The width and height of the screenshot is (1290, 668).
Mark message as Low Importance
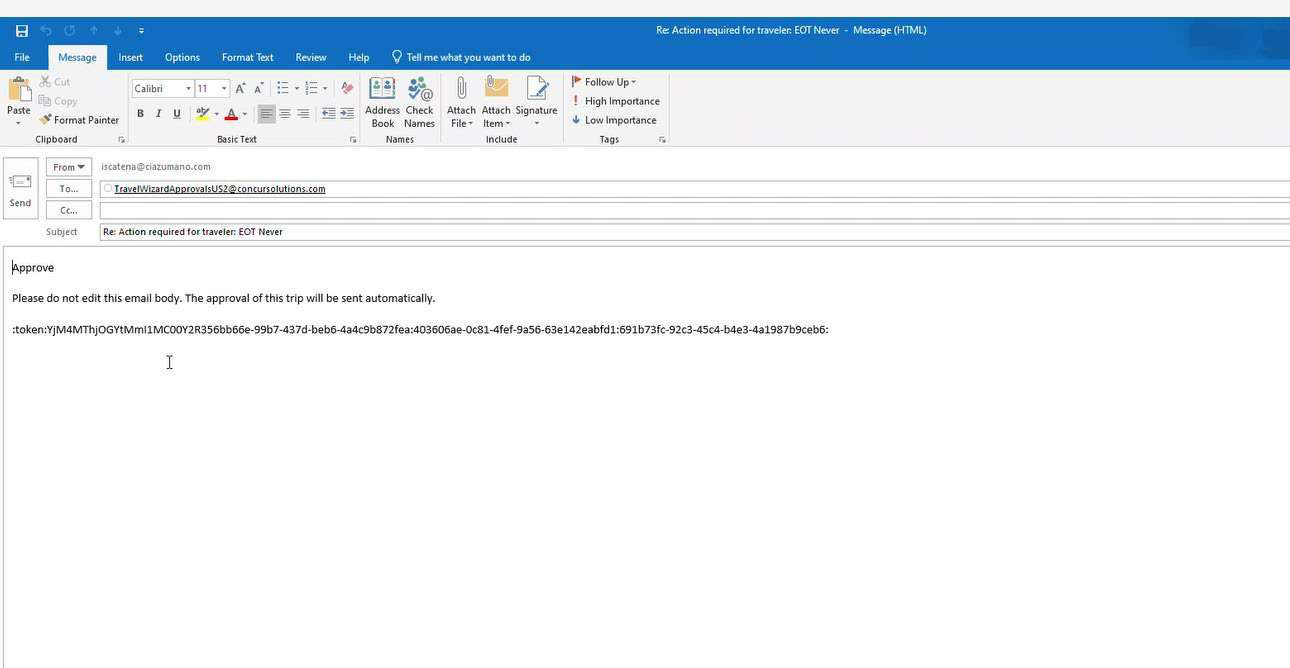pos(614,120)
